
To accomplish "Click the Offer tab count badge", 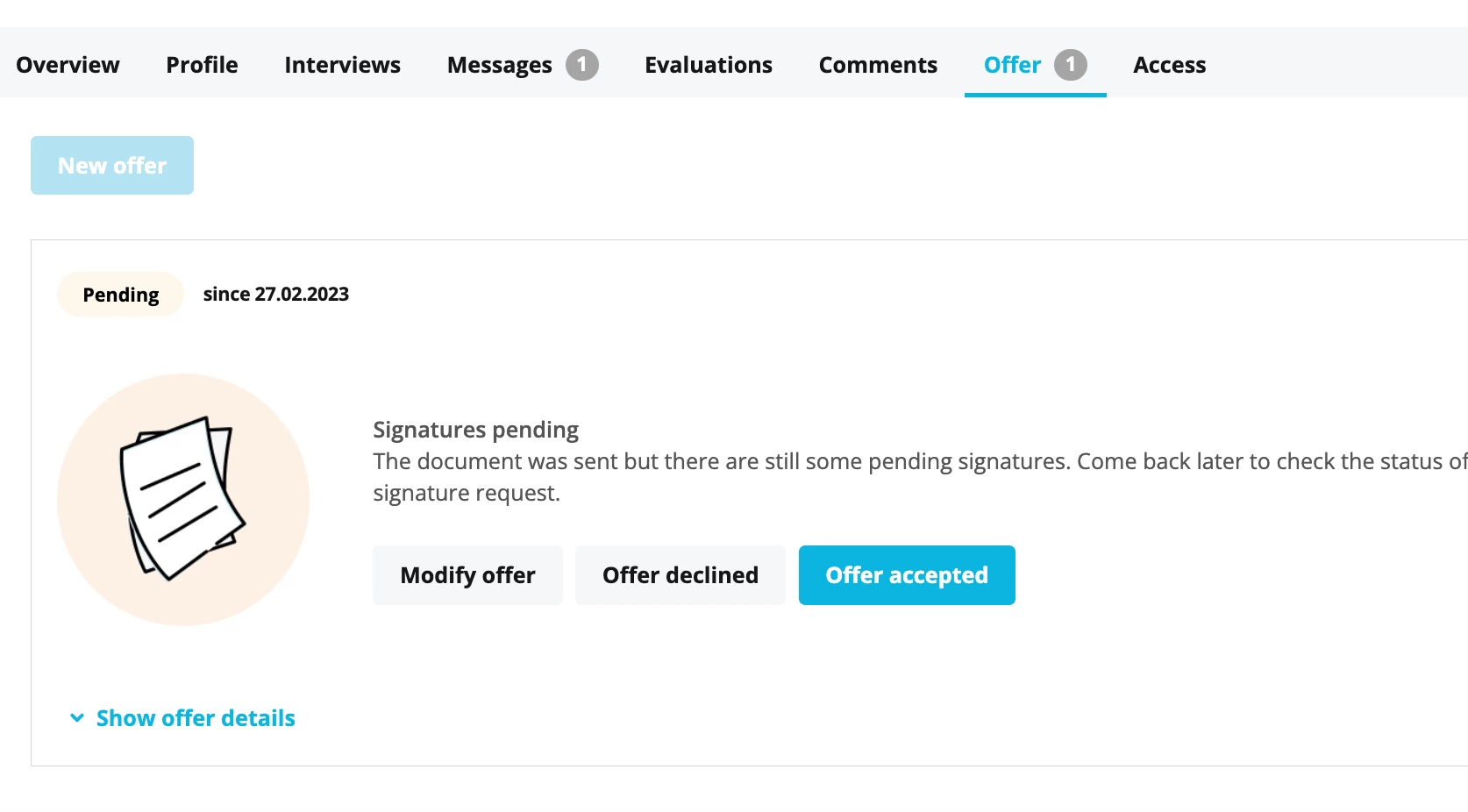I will coord(1070,65).
